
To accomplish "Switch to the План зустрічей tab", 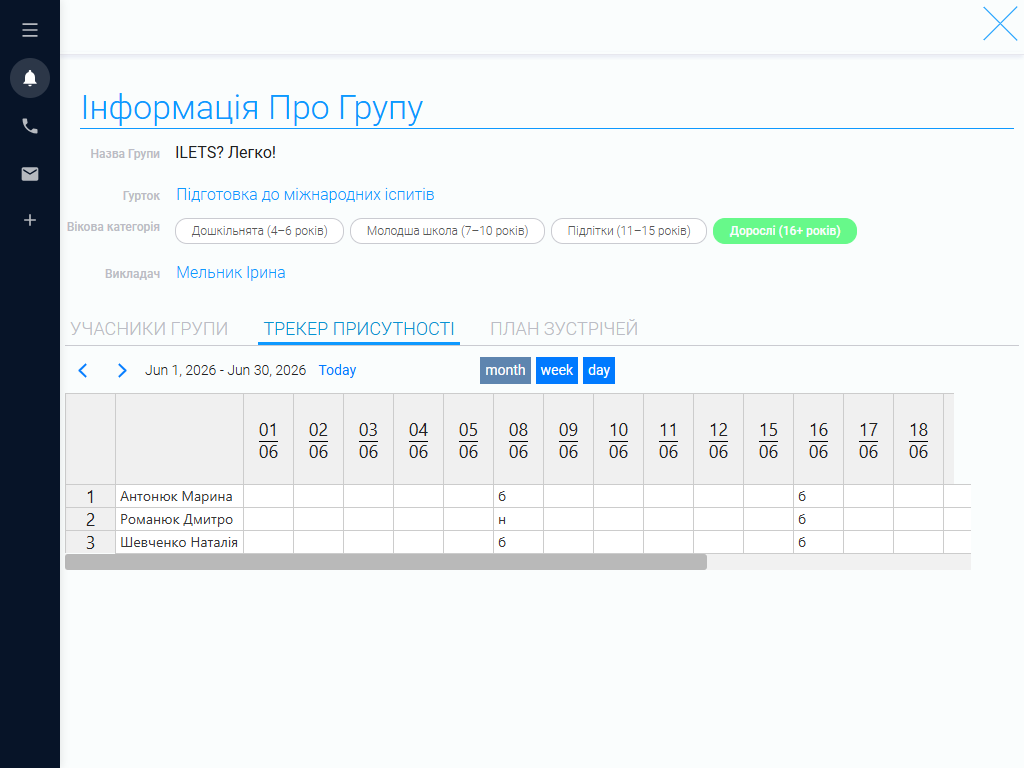I will tap(564, 328).
